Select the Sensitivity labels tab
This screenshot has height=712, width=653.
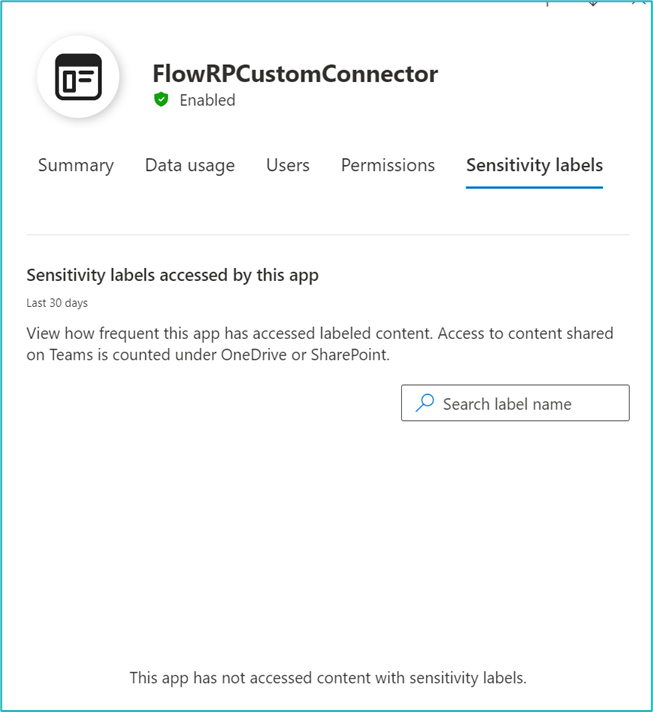(x=534, y=166)
